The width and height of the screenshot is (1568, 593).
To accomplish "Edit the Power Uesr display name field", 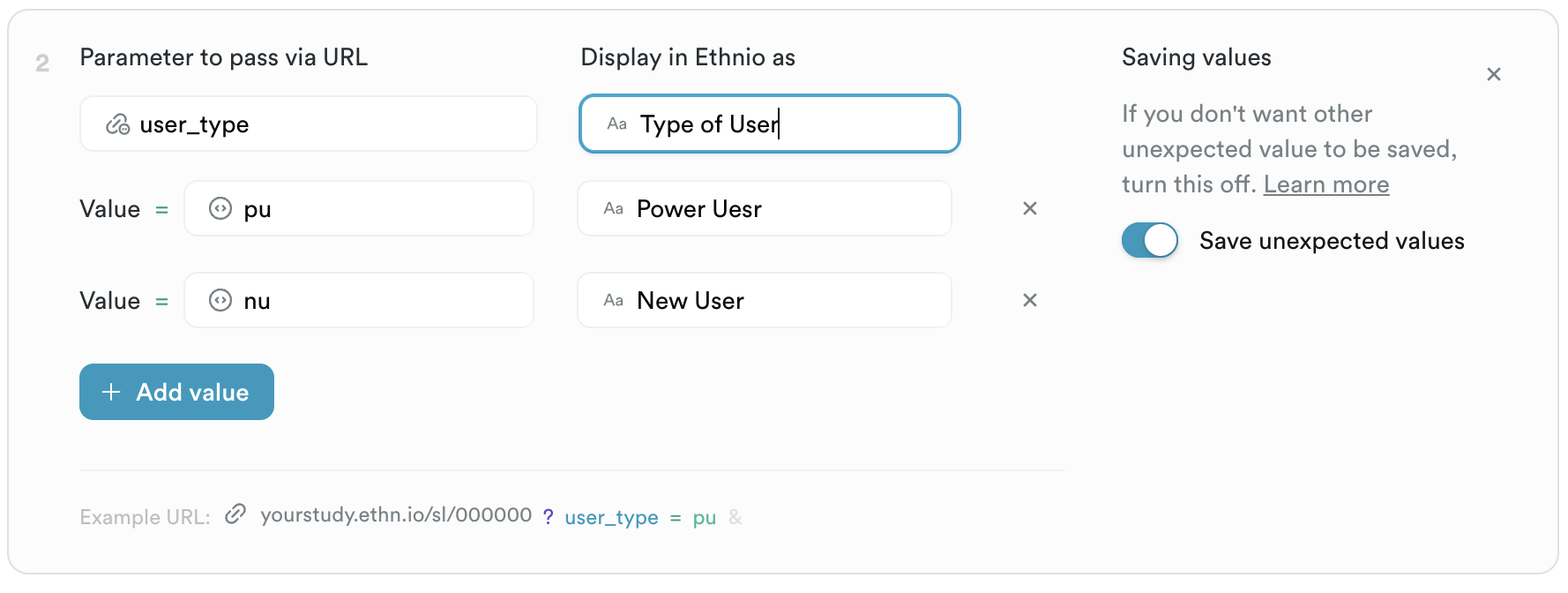I will (794, 209).
